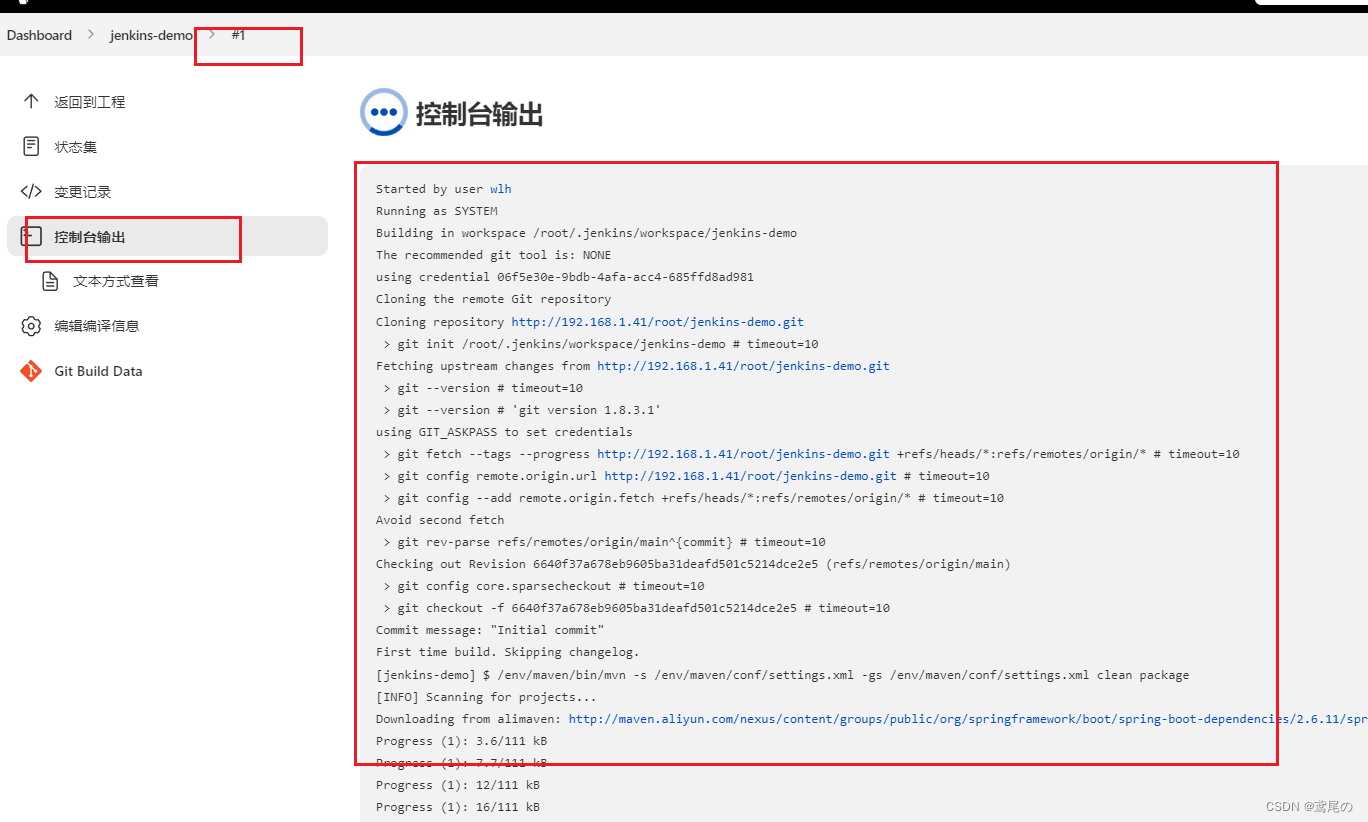Open the alimaven download URL

(x=968, y=719)
